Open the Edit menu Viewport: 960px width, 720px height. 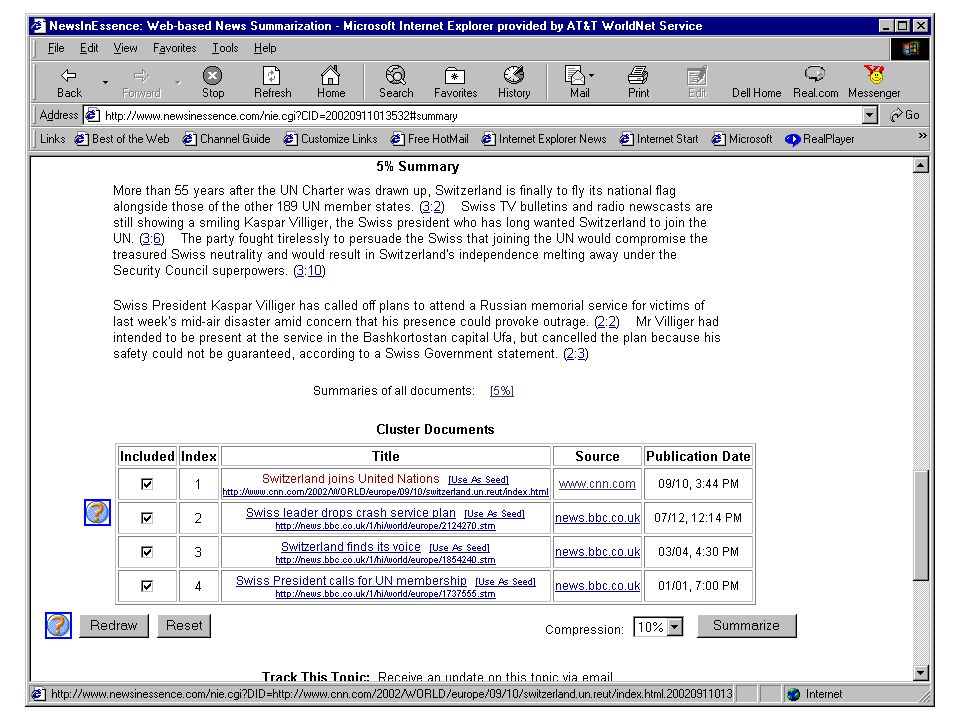(x=89, y=48)
